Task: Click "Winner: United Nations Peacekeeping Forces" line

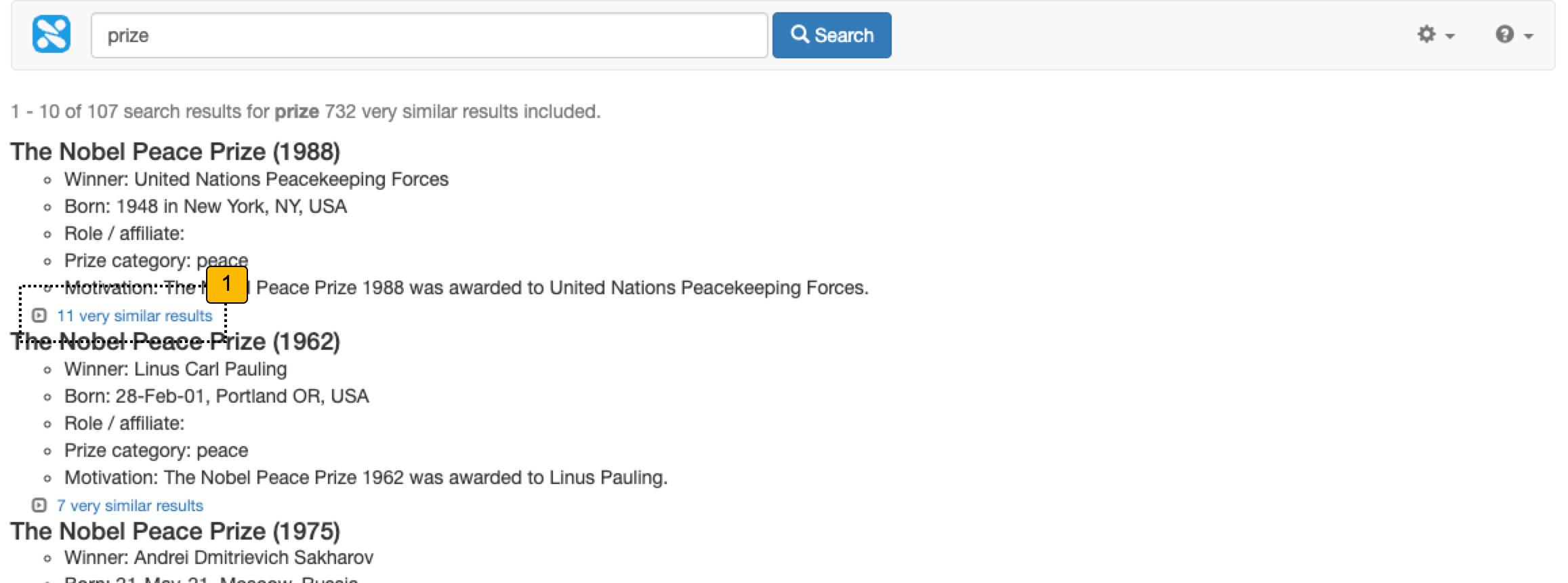Action: [256, 180]
